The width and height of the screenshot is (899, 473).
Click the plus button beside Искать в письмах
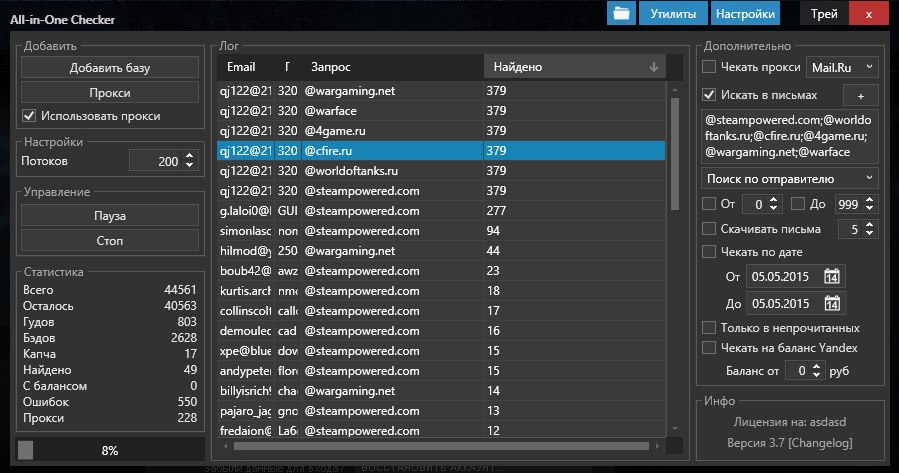pos(861,96)
